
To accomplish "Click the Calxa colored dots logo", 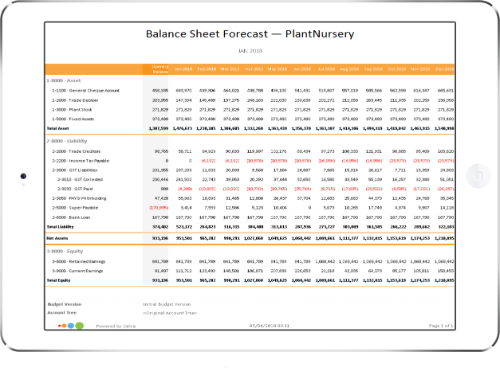I will coord(70,326).
